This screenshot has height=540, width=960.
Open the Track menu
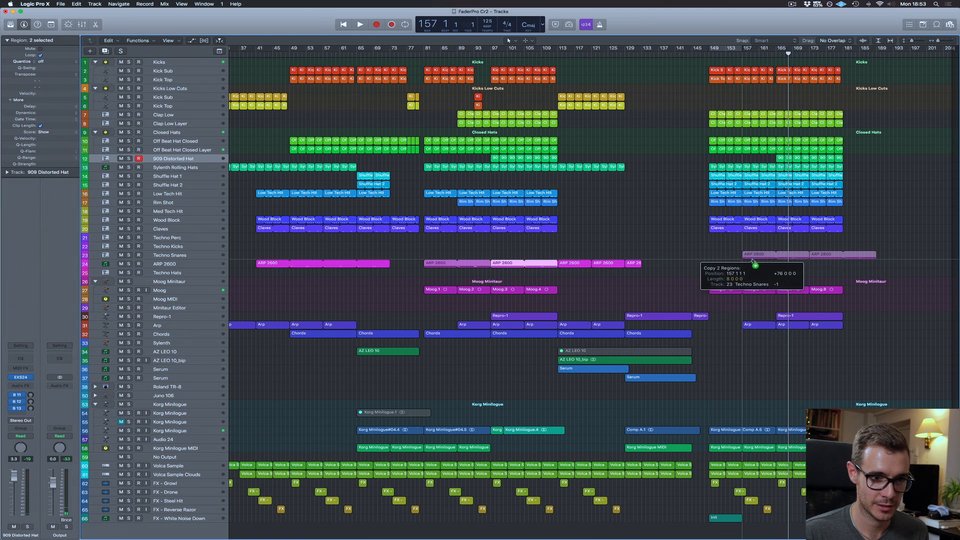(94, 4)
